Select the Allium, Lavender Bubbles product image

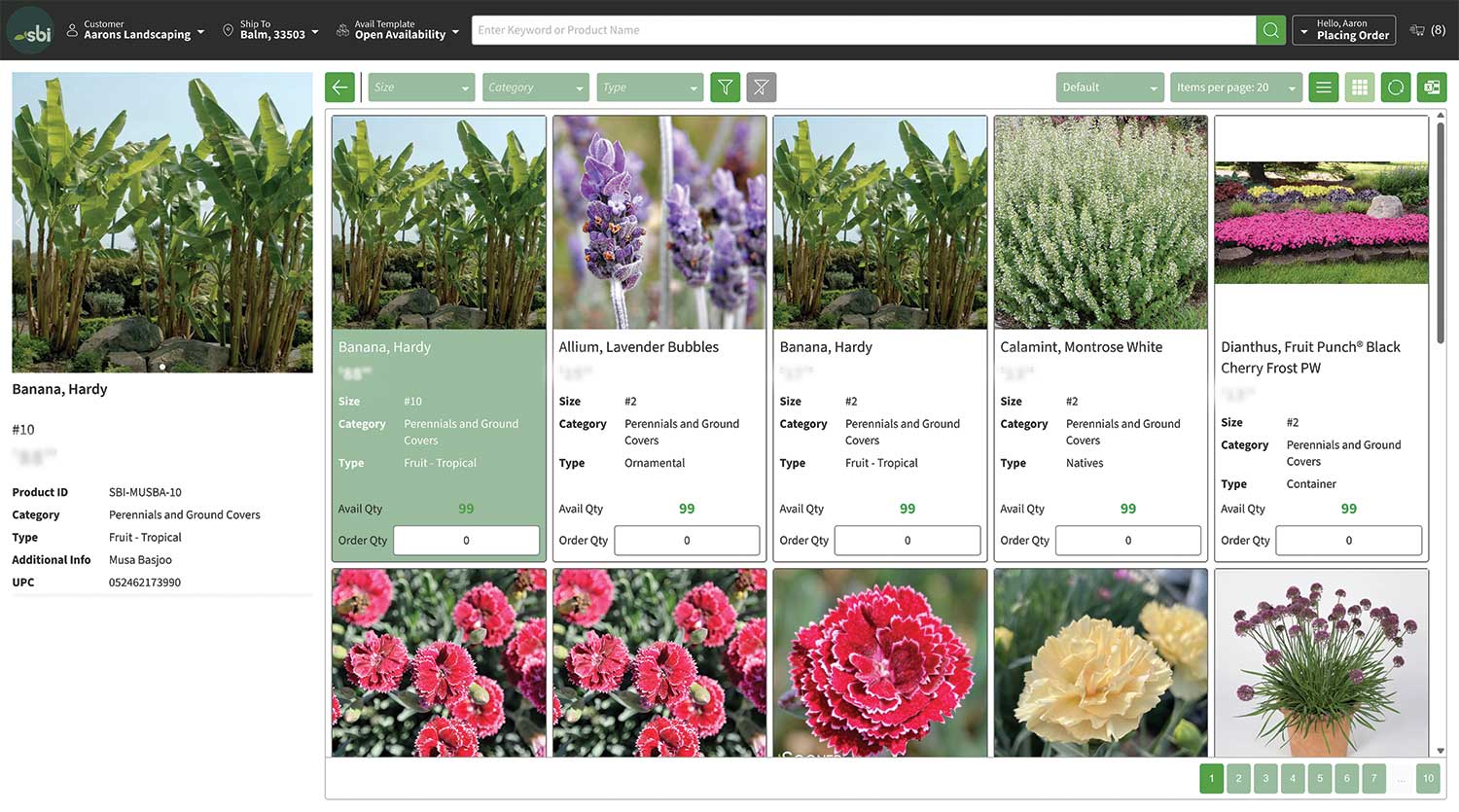click(x=659, y=223)
